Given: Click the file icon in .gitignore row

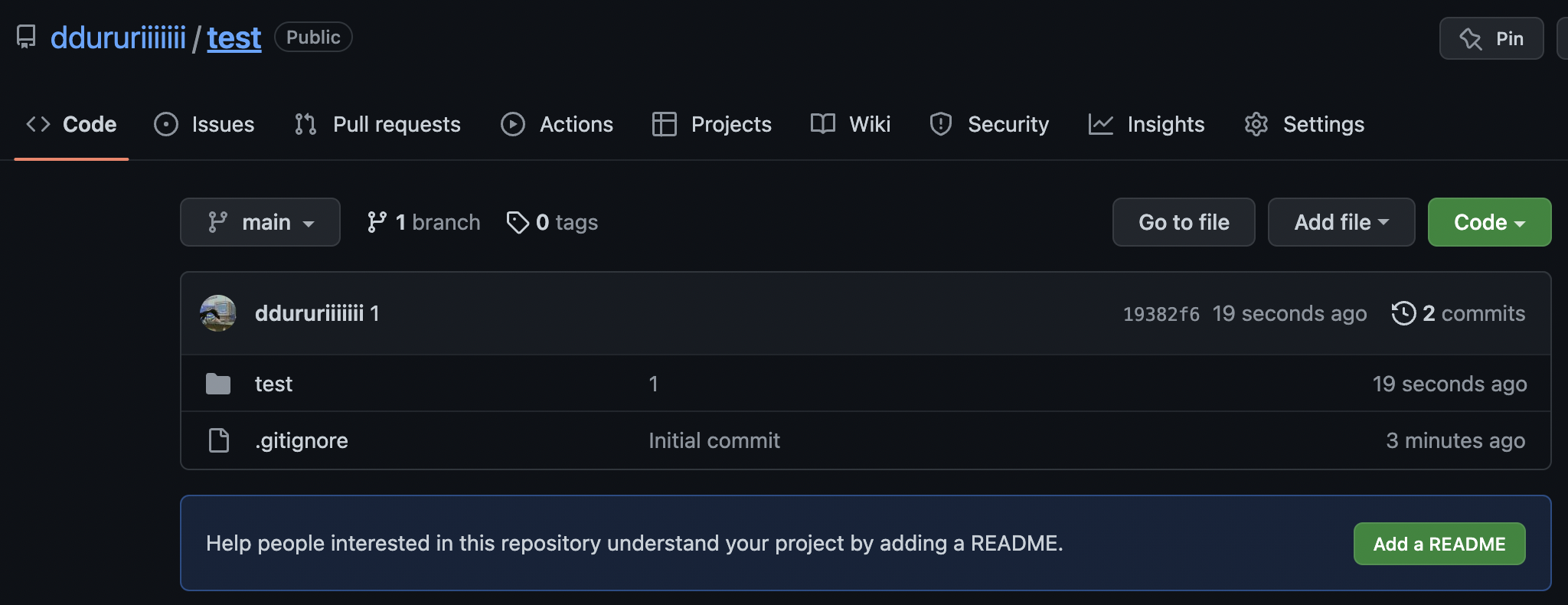Looking at the screenshot, I should [219, 440].
